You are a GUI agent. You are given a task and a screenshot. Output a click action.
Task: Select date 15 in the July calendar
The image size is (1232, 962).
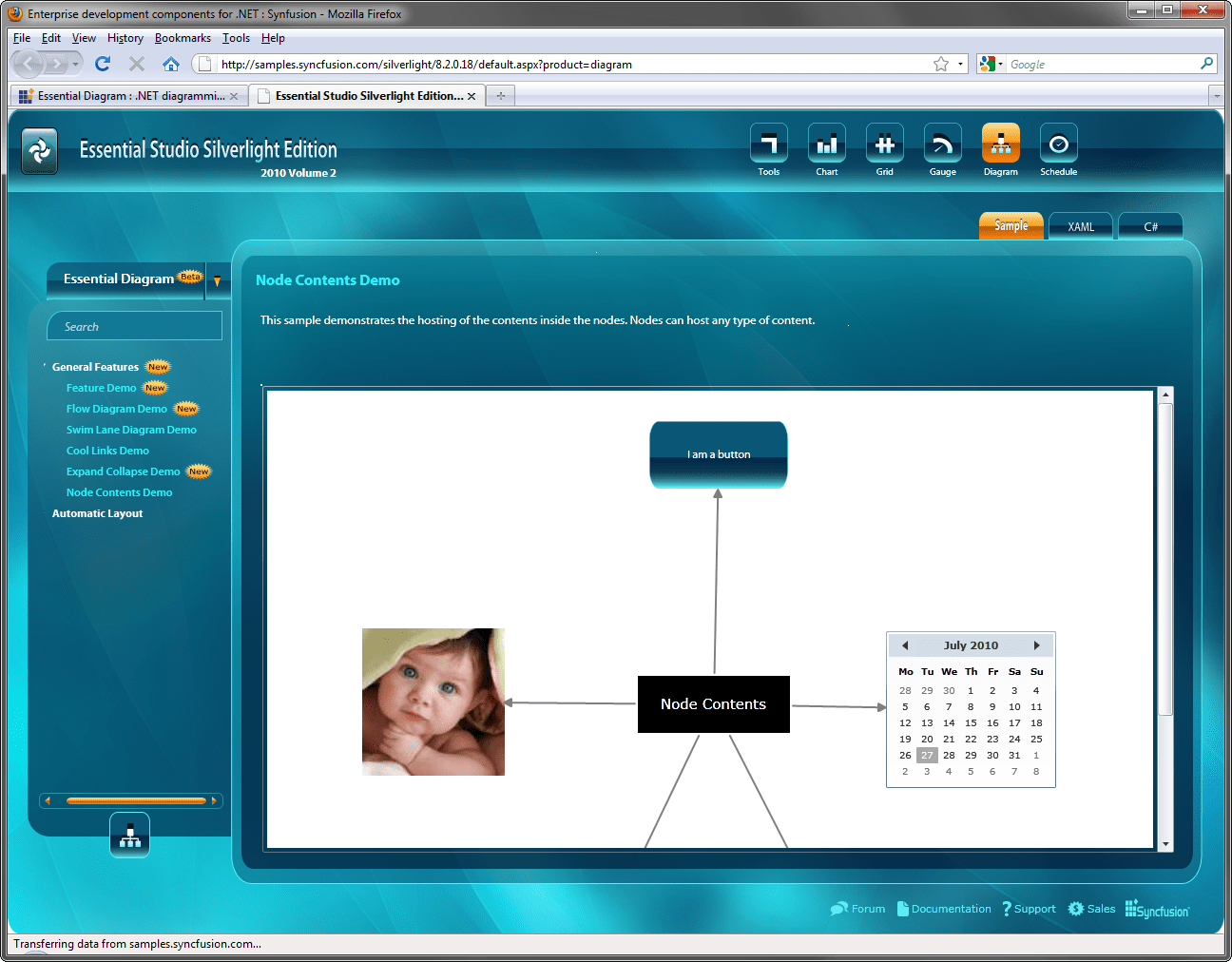971,722
